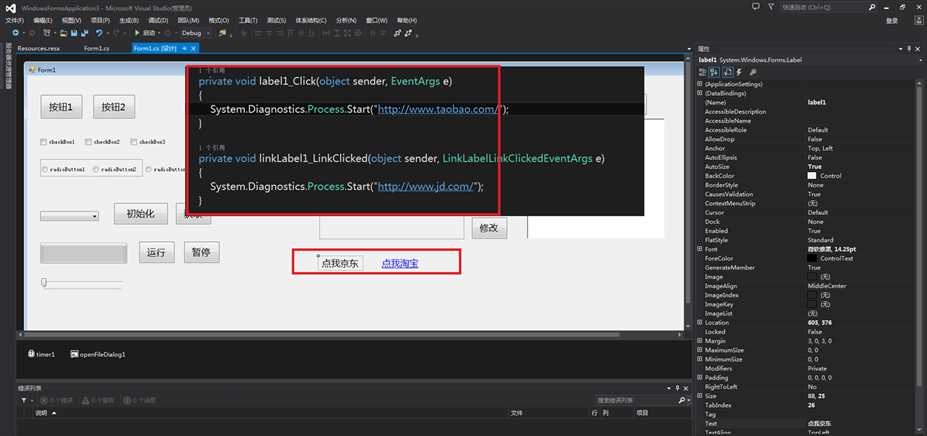Open Property Pages wrench icon
This screenshot has width=927, height=436.
point(753,72)
